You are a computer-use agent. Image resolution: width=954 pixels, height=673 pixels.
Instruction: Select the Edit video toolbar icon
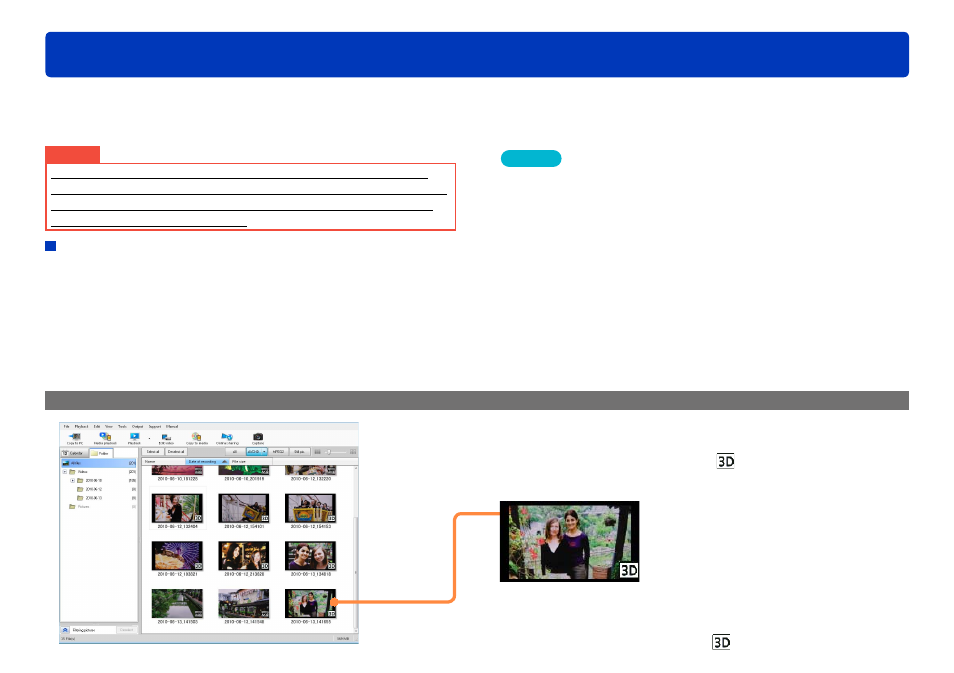tap(166, 437)
